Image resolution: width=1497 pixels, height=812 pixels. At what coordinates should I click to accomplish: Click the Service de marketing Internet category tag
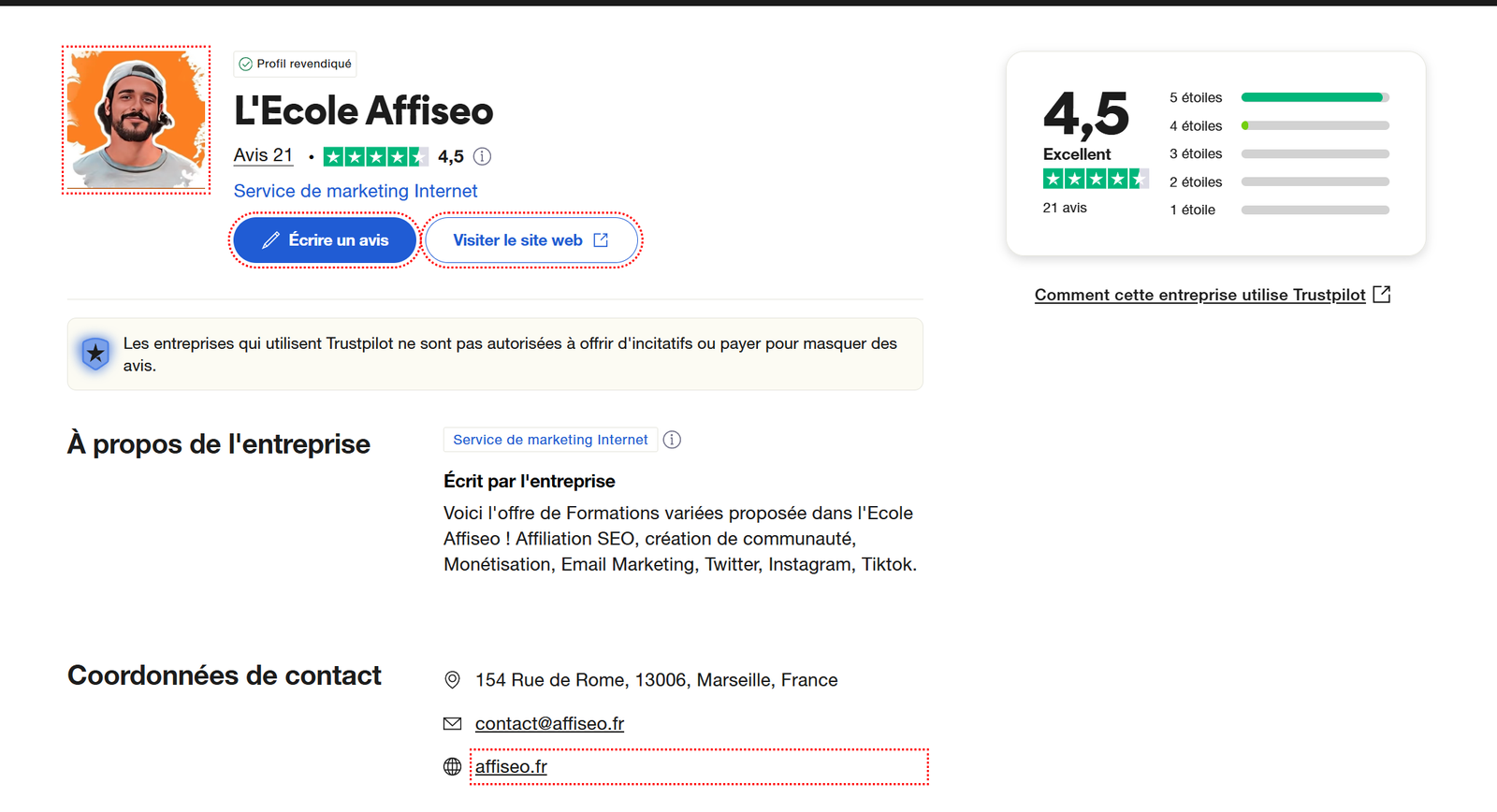[x=550, y=440]
